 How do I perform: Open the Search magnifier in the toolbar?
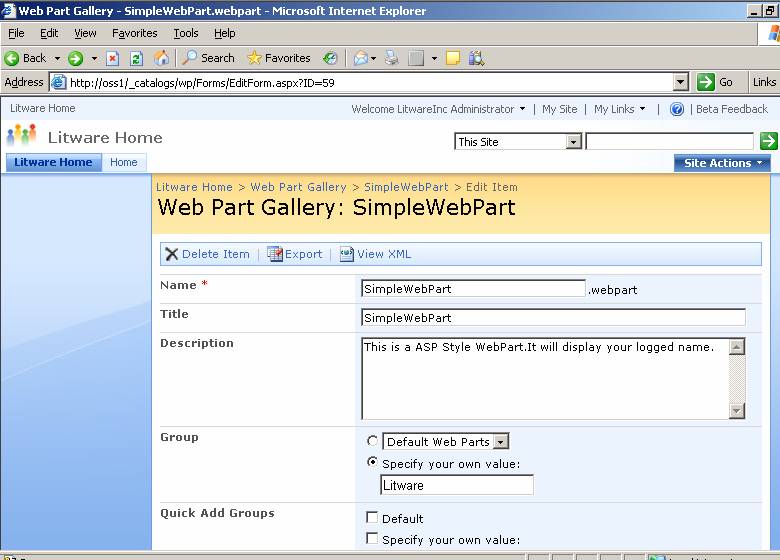tap(189, 58)
